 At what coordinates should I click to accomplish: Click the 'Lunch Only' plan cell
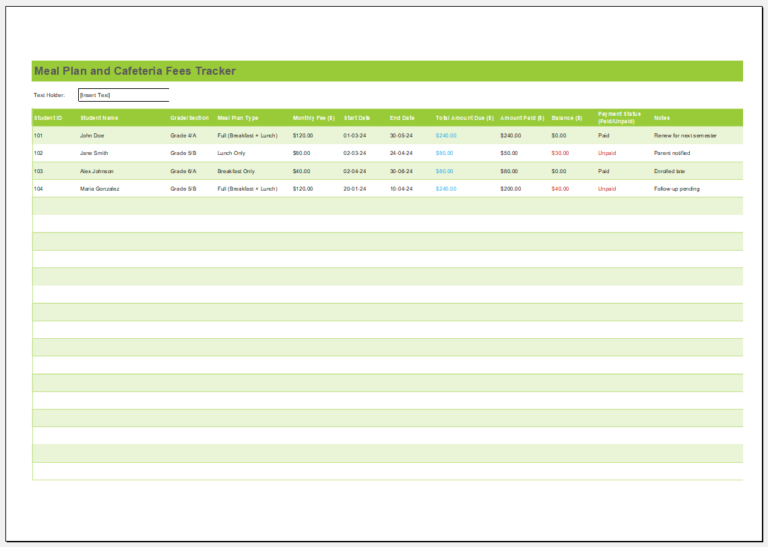click(x=231, y=153)
